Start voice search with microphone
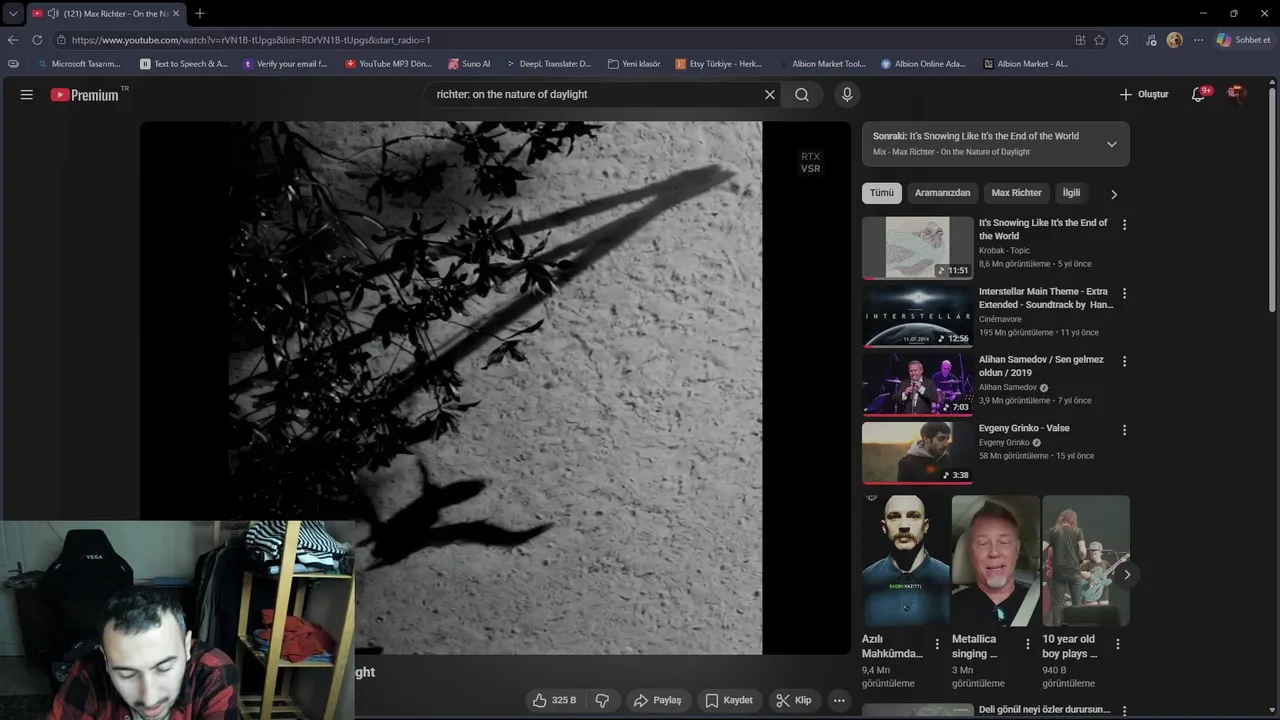This screenshot has height=720, width=1280. pyautogui.click(x=847, y=94)
